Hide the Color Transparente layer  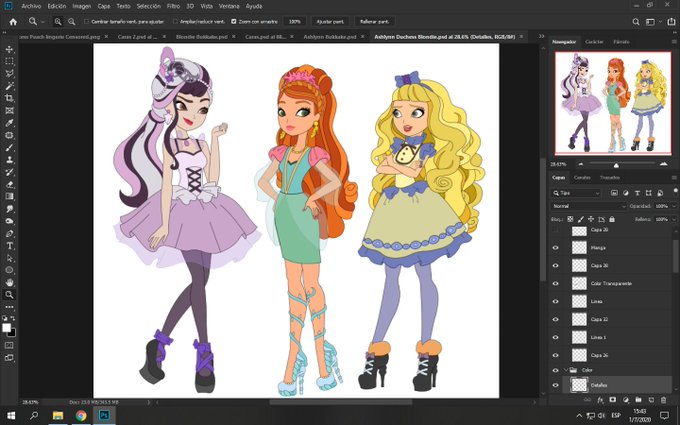(555, 284)
